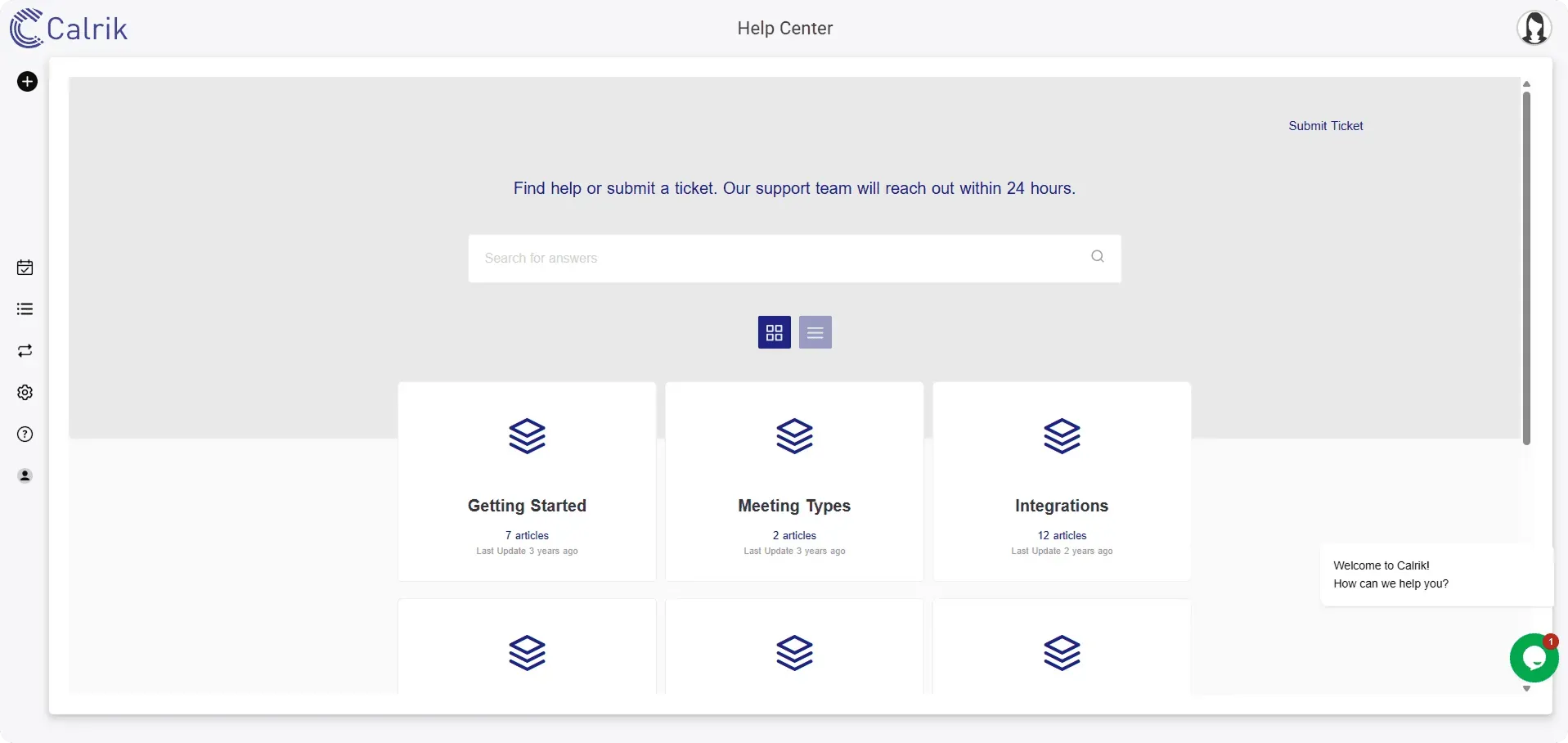The width and height of the screenshot is (1568, 743).
Task: Click the Calrik logo
Action: click(69, 28)
